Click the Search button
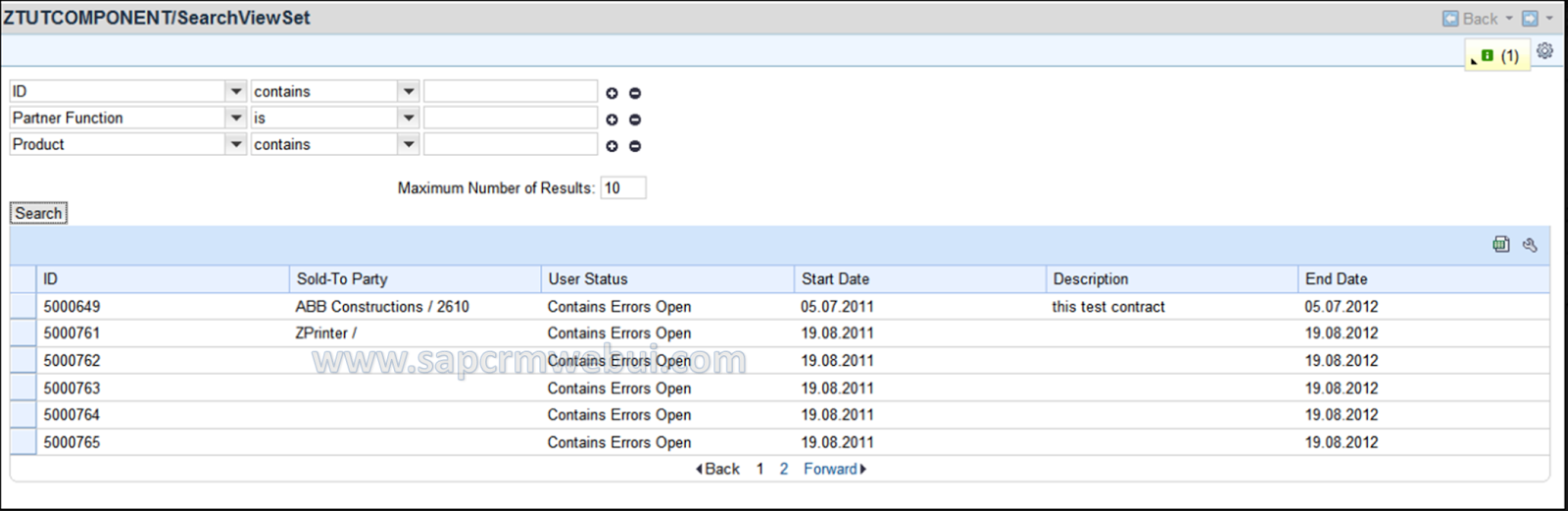 click(38, 213)
